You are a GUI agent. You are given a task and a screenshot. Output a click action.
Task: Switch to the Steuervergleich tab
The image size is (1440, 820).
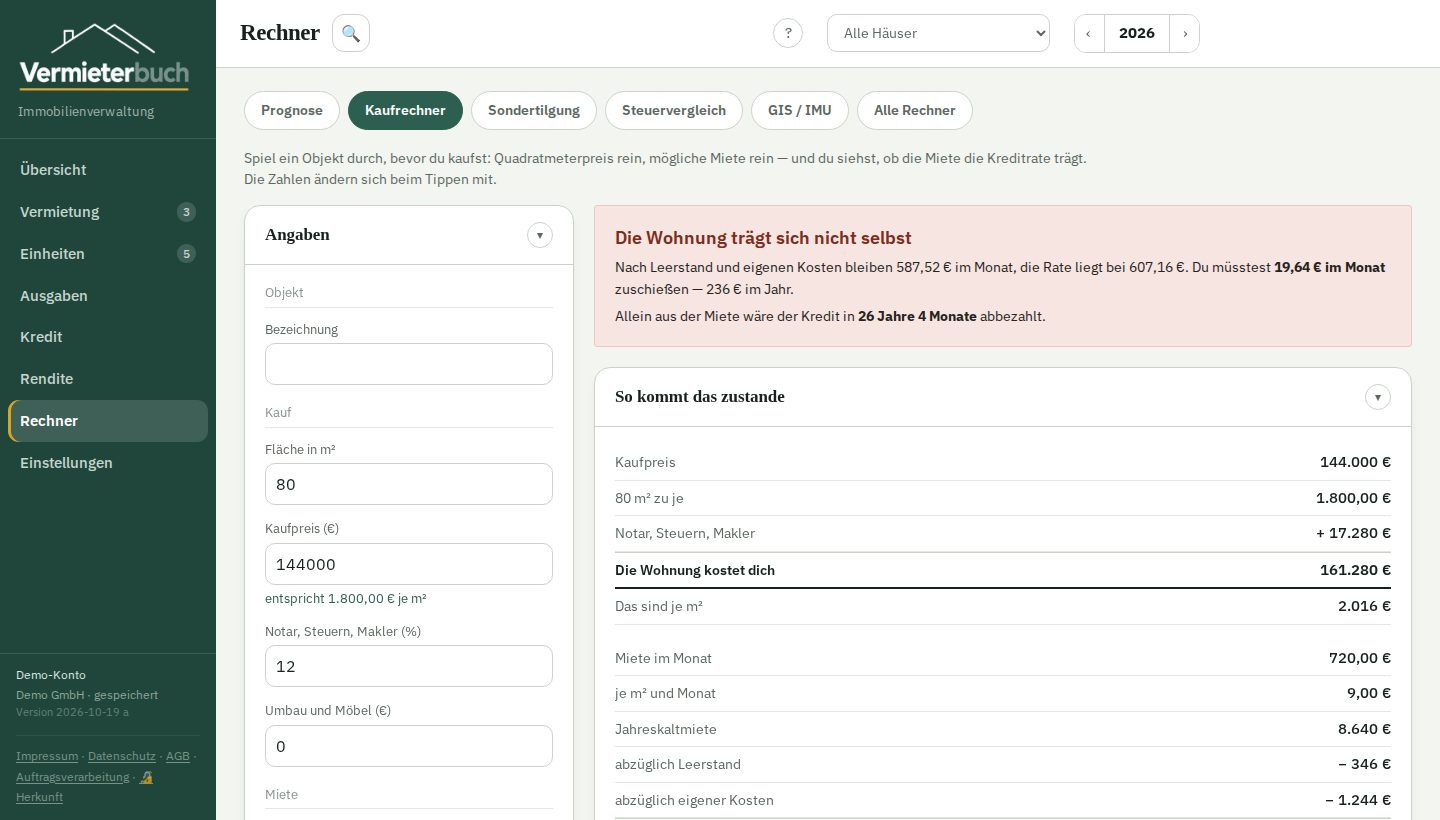pos(674,110)
